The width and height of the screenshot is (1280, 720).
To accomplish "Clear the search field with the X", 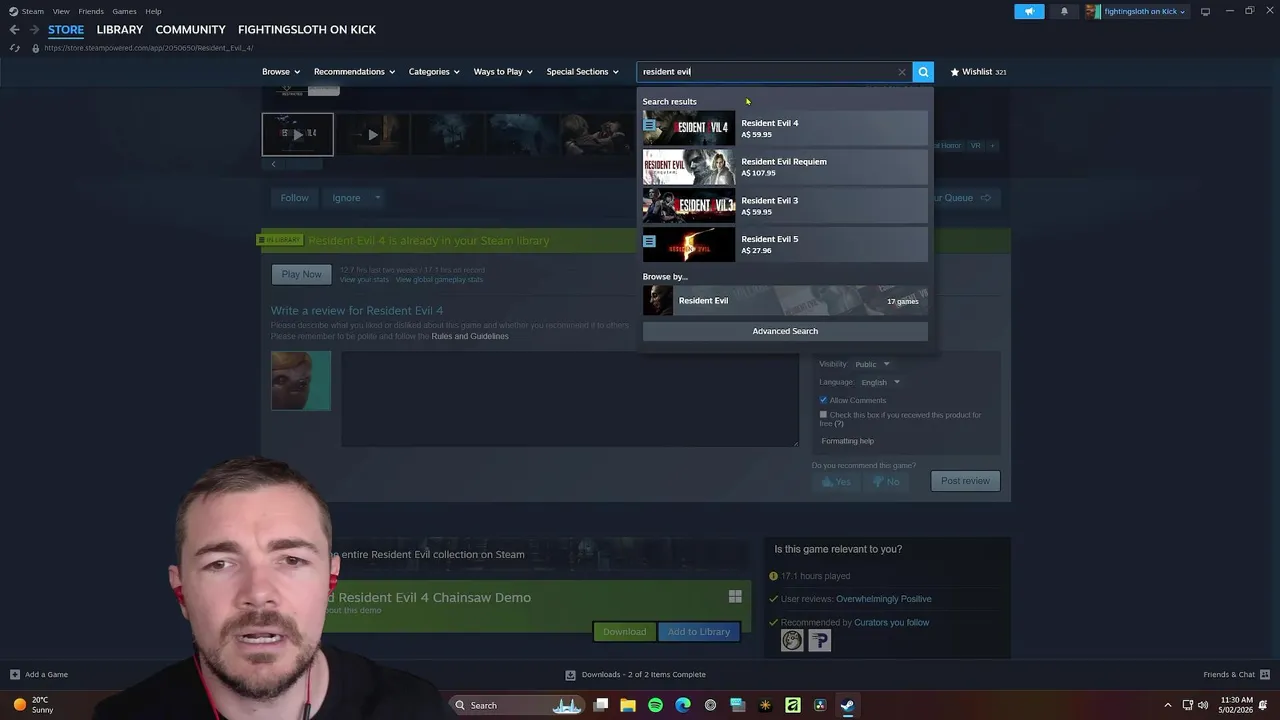I will [x=901, y=72].
